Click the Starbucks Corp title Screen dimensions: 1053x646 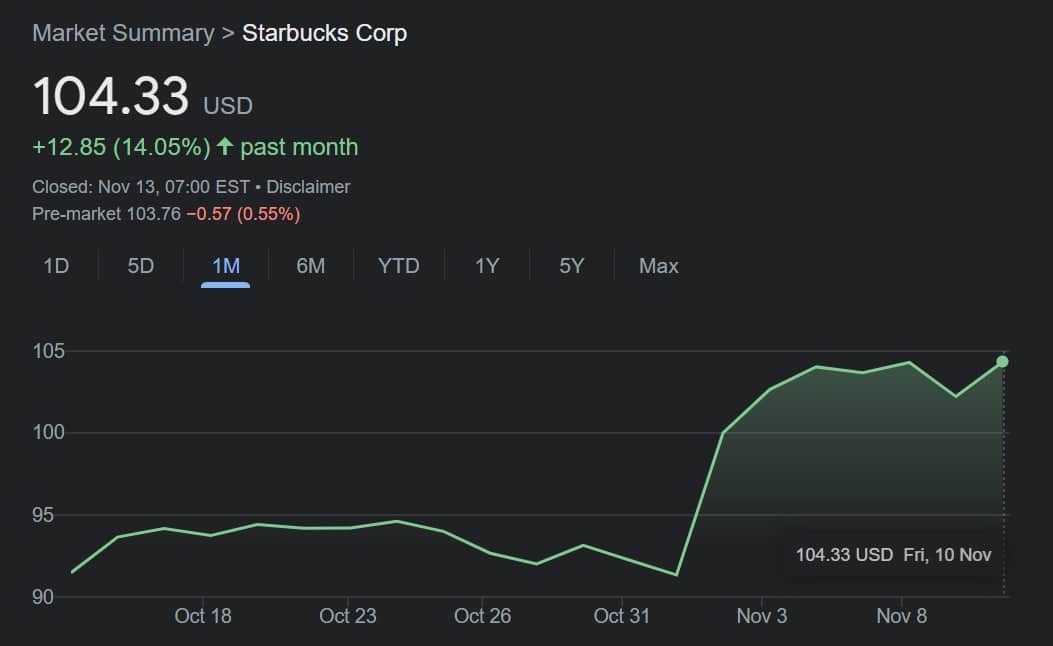click(x=324, y=33)
